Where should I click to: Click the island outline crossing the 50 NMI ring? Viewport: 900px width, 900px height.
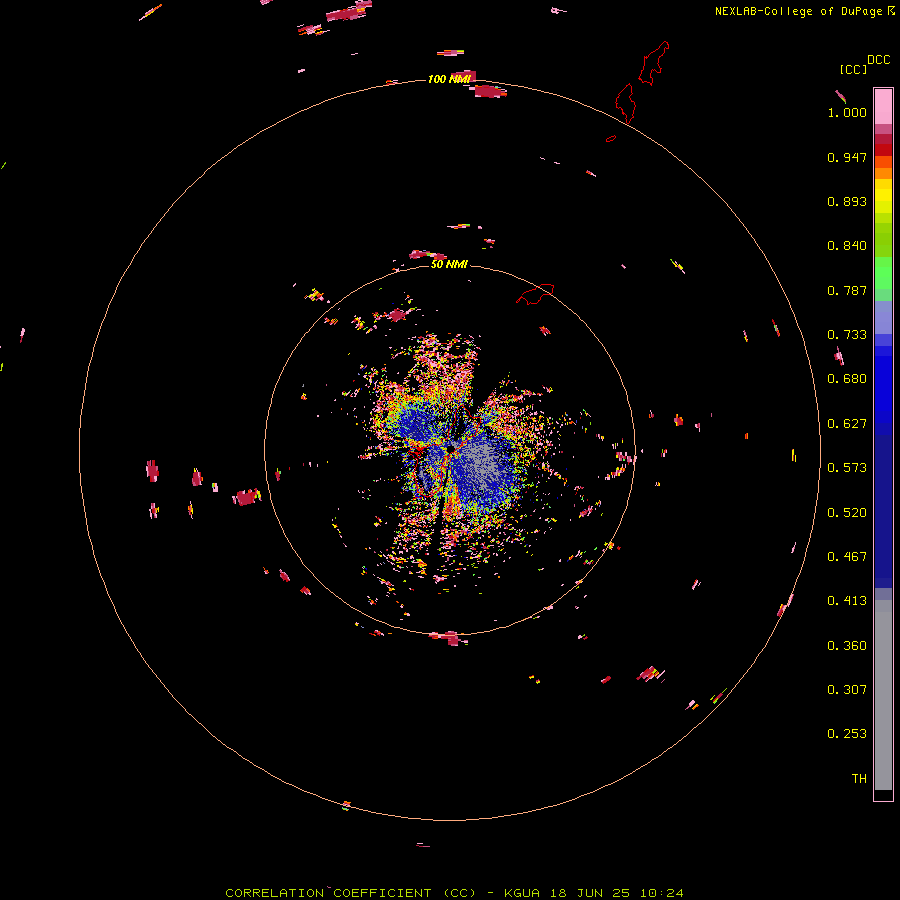pyautogui.click(x=535, y=293)
